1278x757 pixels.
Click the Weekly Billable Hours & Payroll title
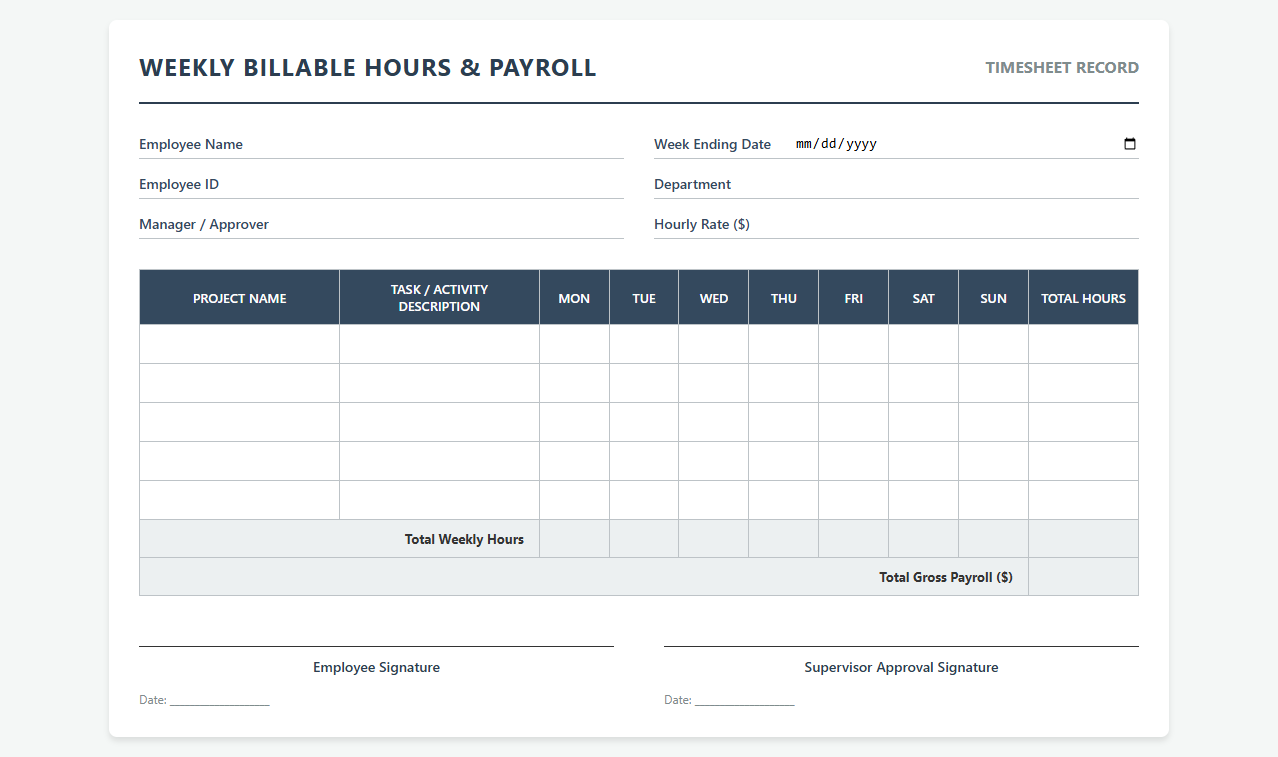pos(368,68)
